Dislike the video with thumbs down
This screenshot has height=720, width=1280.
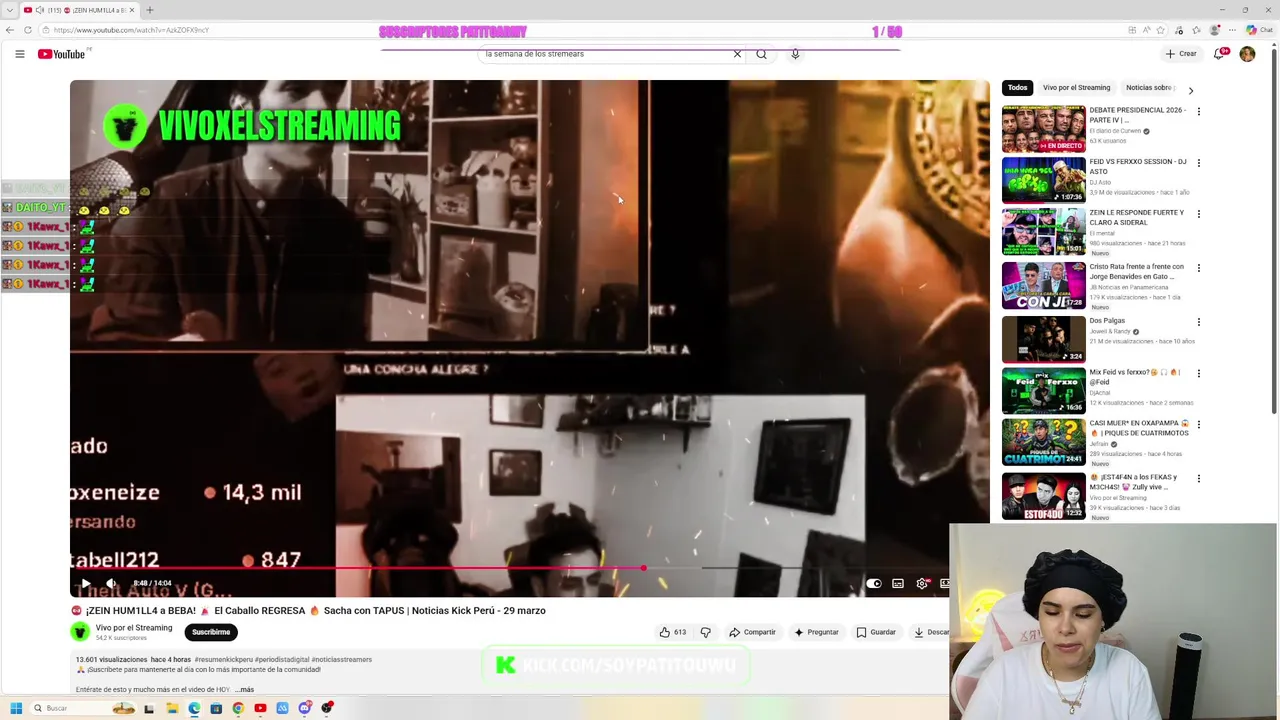tap(705, 632)
